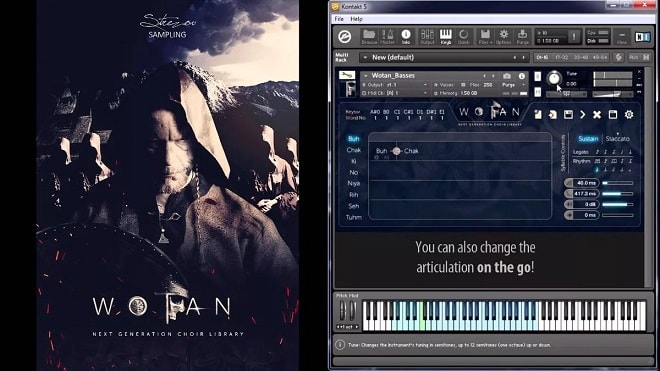Click the camera snapshot icon by Wotan_Basses
Viewport: 660px width, 371px height.
(x=507, y=76)
